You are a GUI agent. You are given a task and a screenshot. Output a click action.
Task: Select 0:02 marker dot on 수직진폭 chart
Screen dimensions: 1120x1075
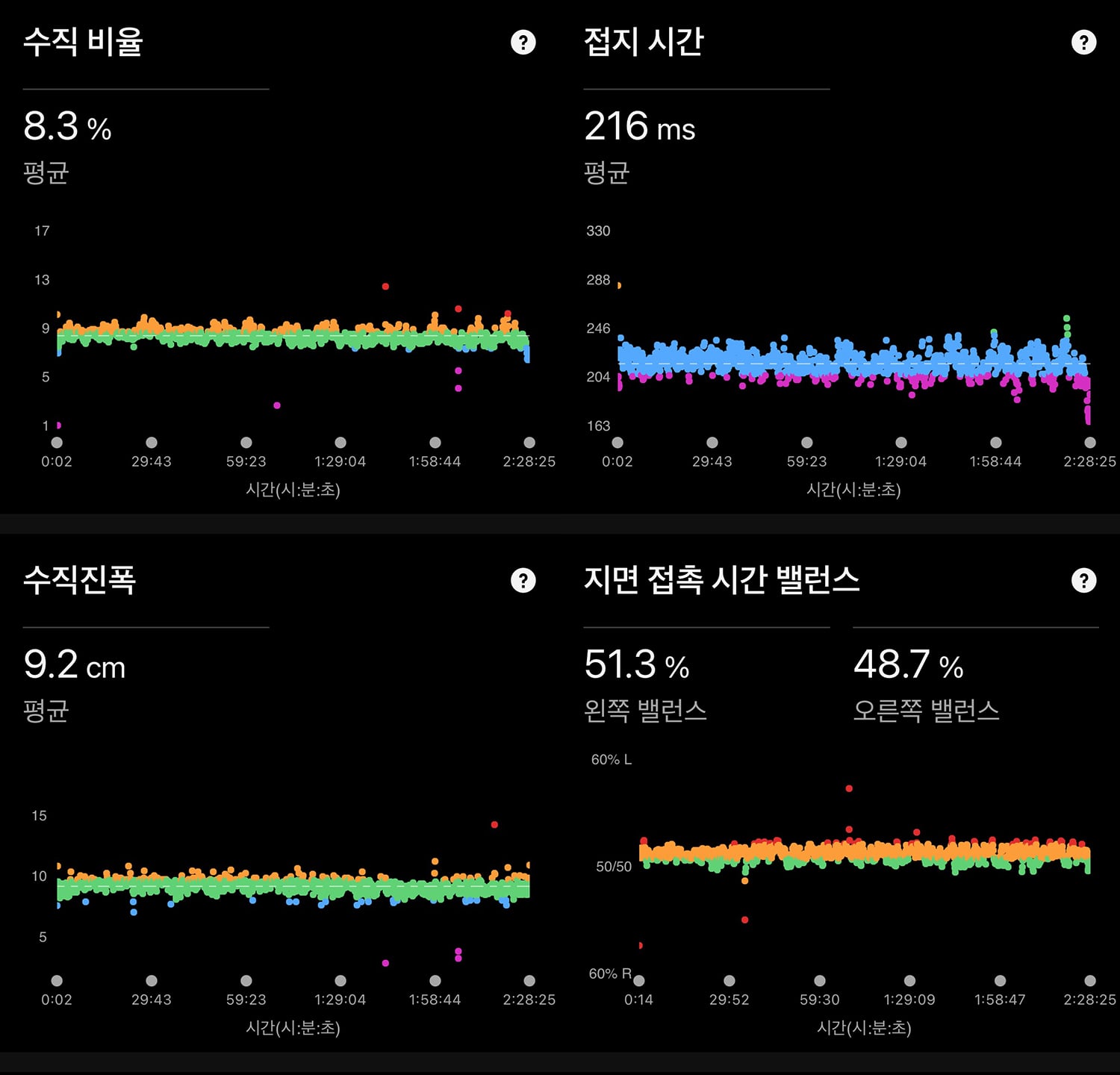[57, 981]
